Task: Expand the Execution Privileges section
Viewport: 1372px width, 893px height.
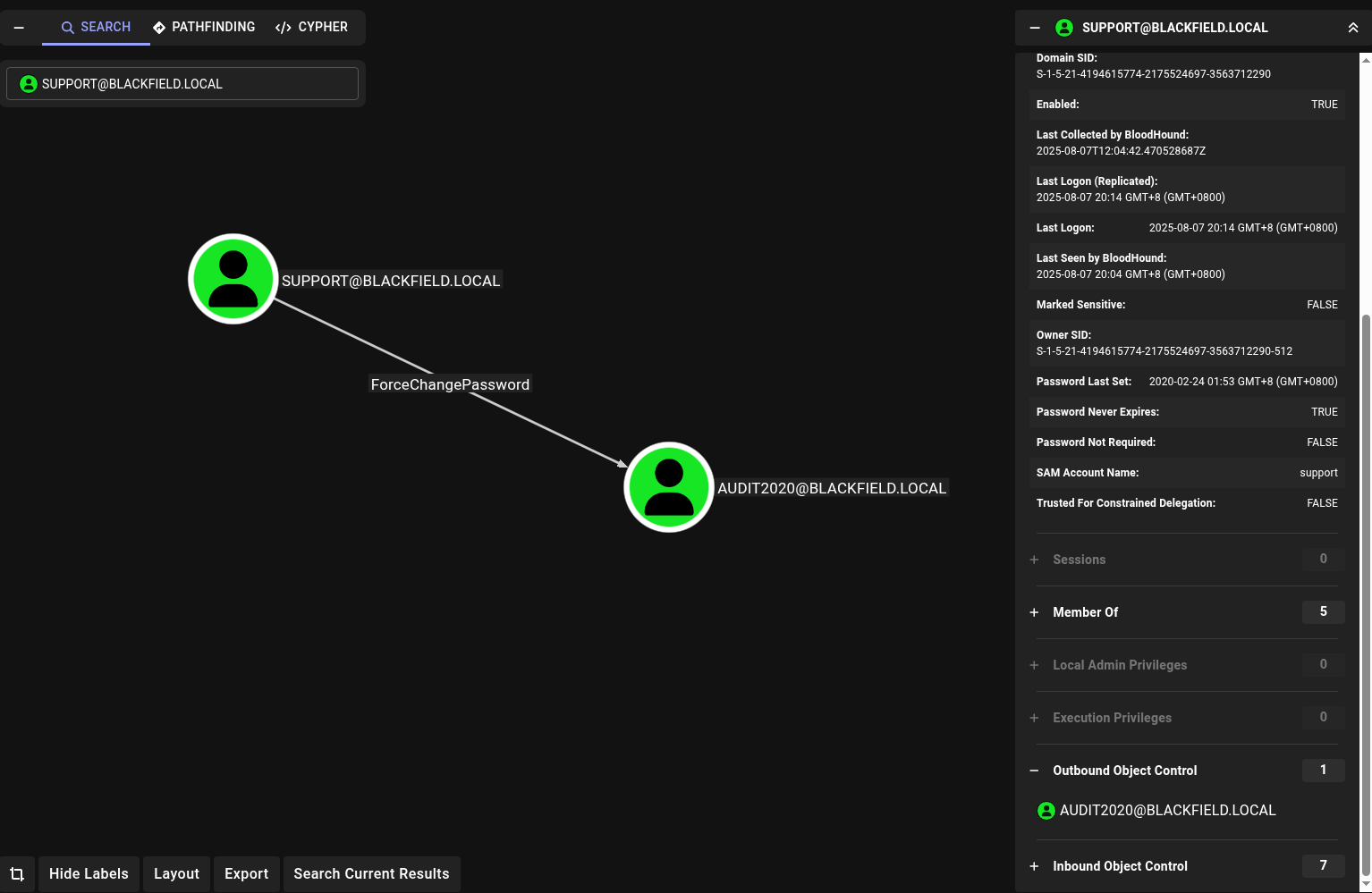Action: 1112,718
